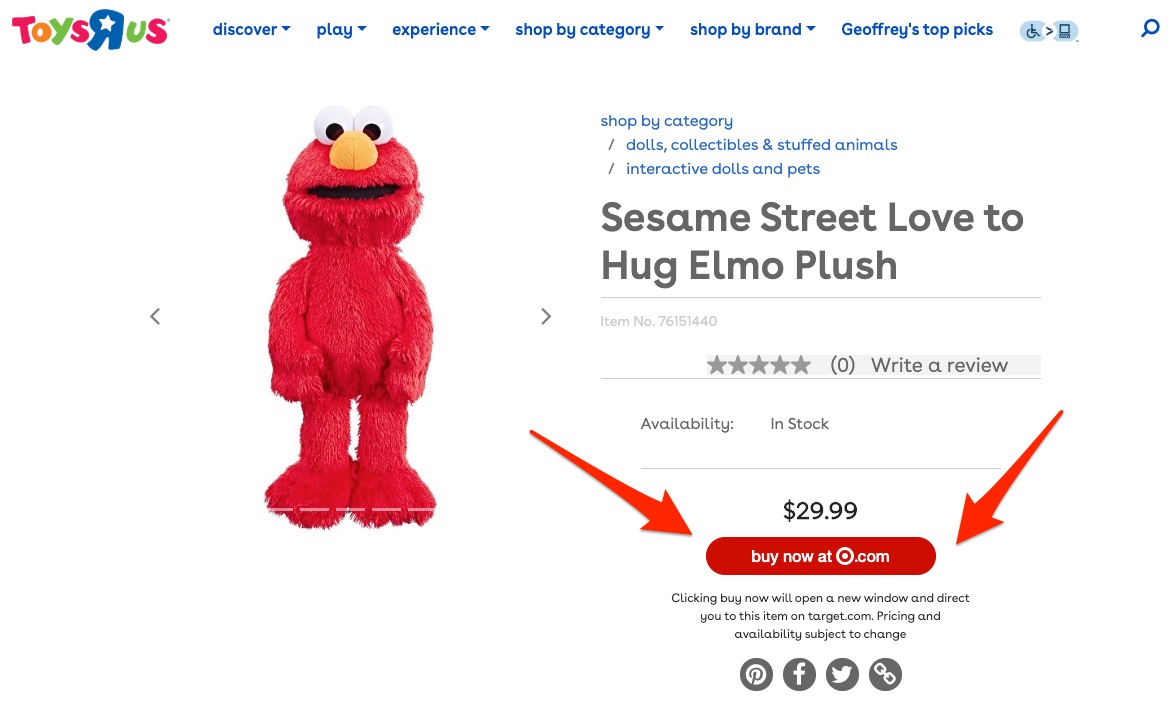The height and width of the screenshot is (706, 1174).
Task: Open interactive dolls and pets breadcrumb
Action: tap(723, 168)
